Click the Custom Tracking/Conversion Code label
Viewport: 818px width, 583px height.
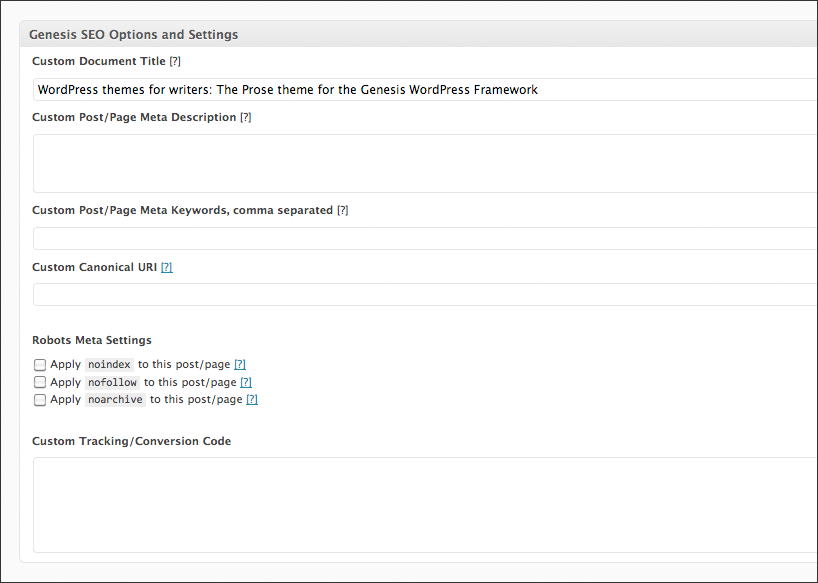(131, 441)
